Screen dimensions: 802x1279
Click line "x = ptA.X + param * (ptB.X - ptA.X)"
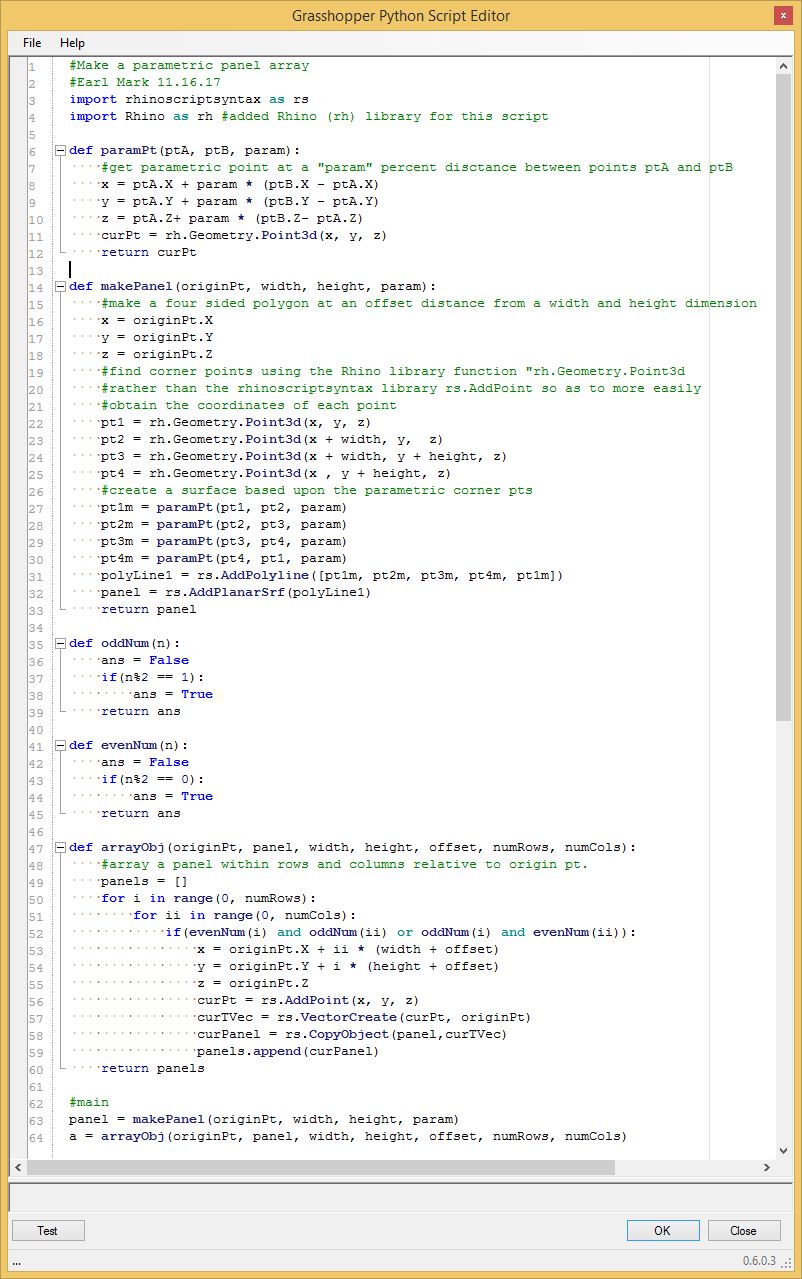(x=241, y=184)
